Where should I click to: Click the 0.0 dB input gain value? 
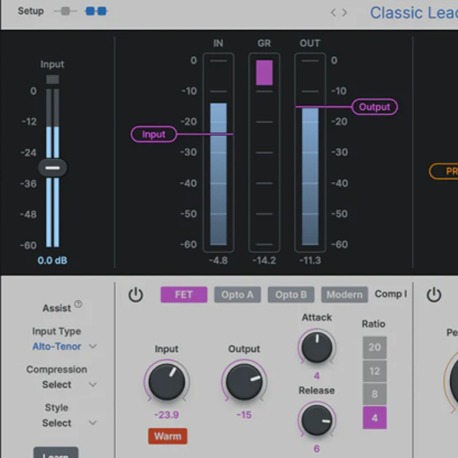point(52,260)
